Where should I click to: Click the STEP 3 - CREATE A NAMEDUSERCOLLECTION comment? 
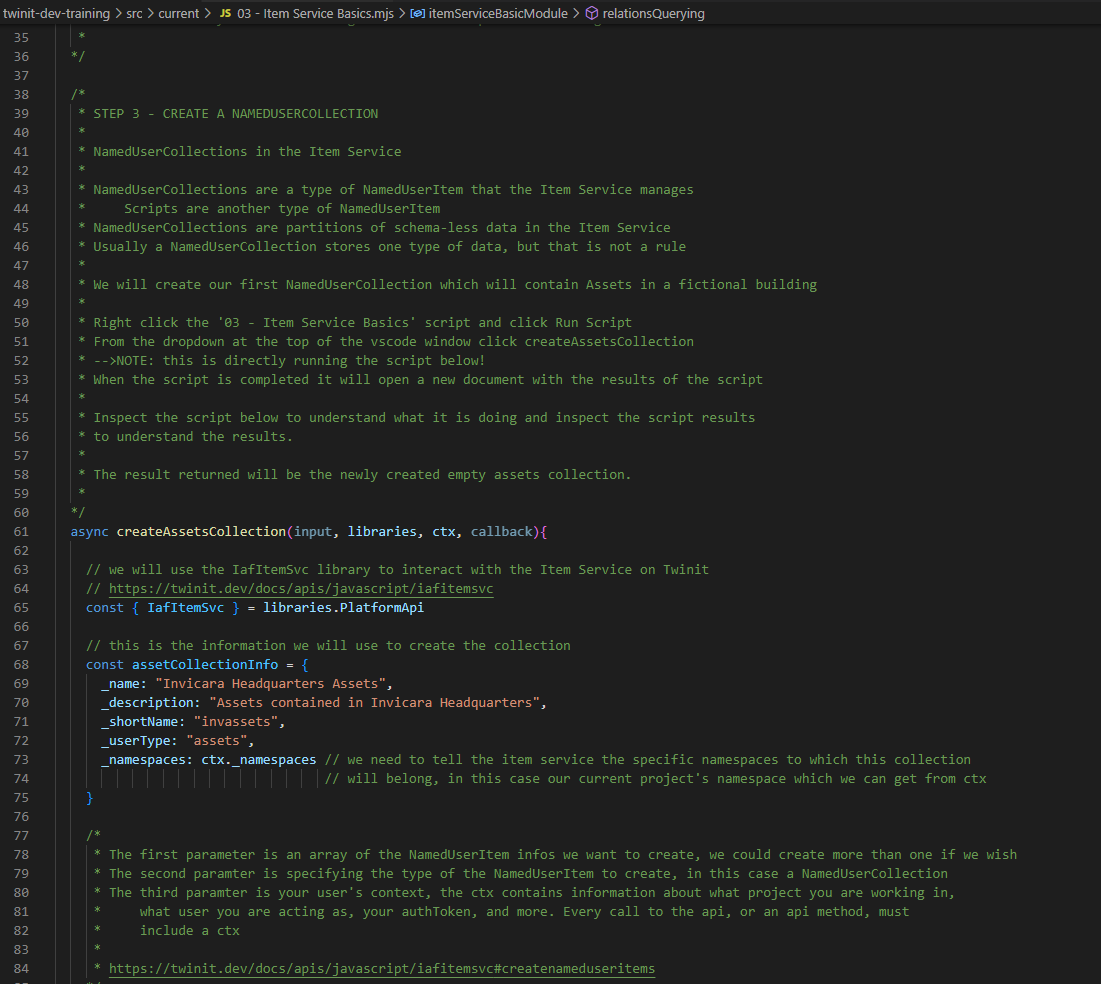pos(236,114)
